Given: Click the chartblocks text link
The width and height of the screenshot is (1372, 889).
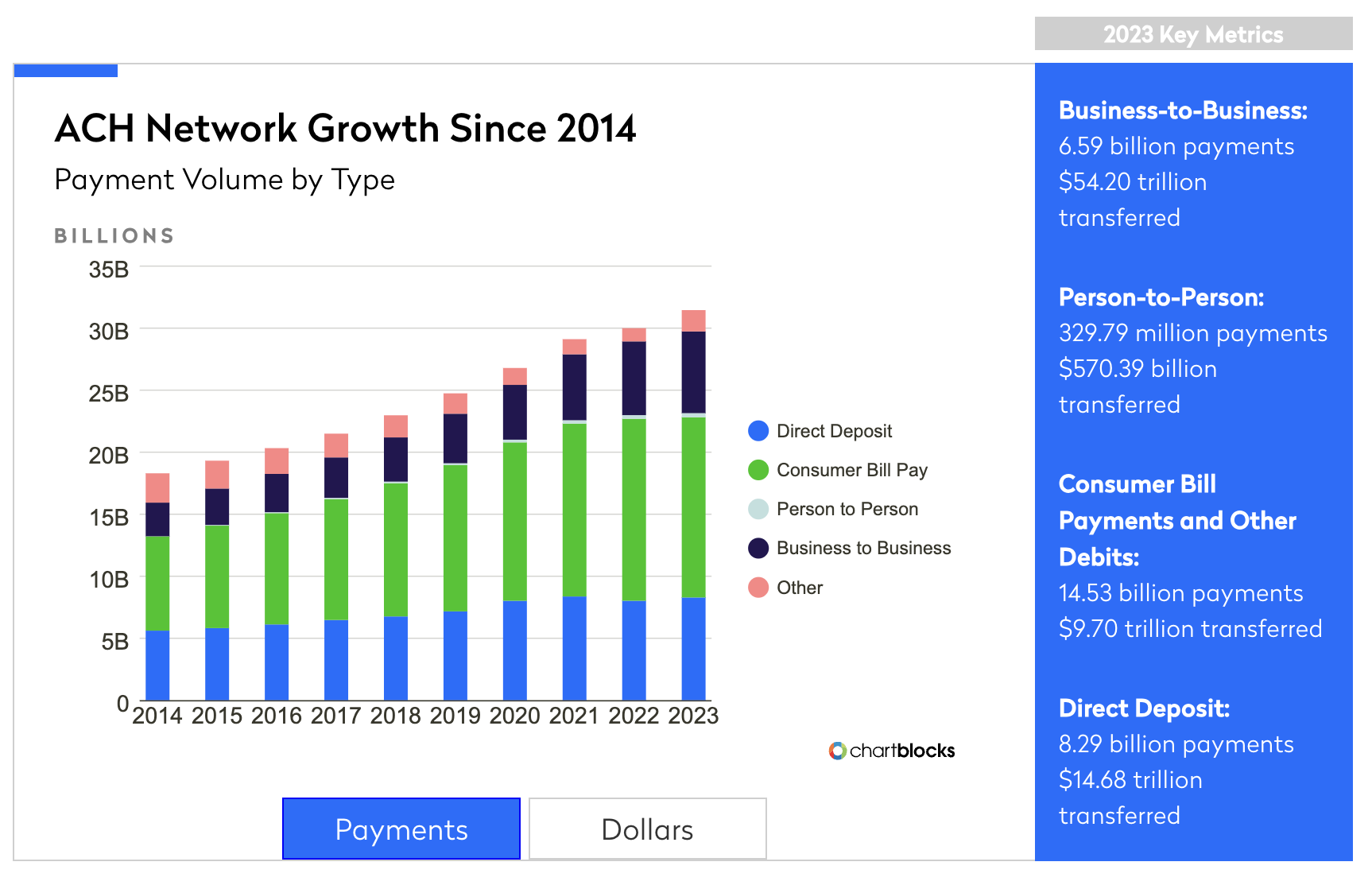Looking at the screenshot, I should point(902,751).
